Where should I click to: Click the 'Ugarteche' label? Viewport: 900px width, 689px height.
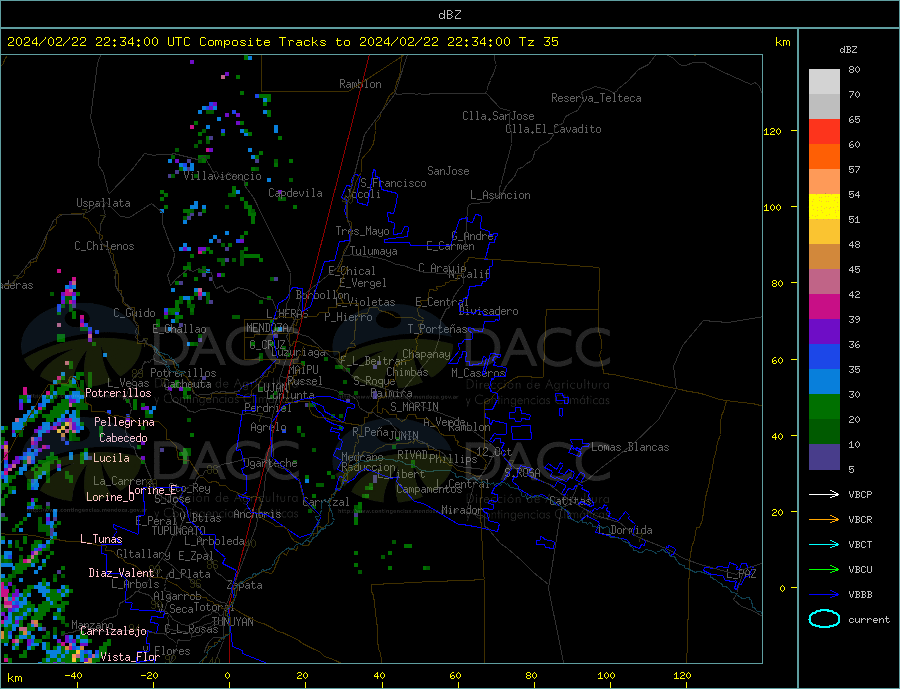pyautogui.click(x=270, y=463)
